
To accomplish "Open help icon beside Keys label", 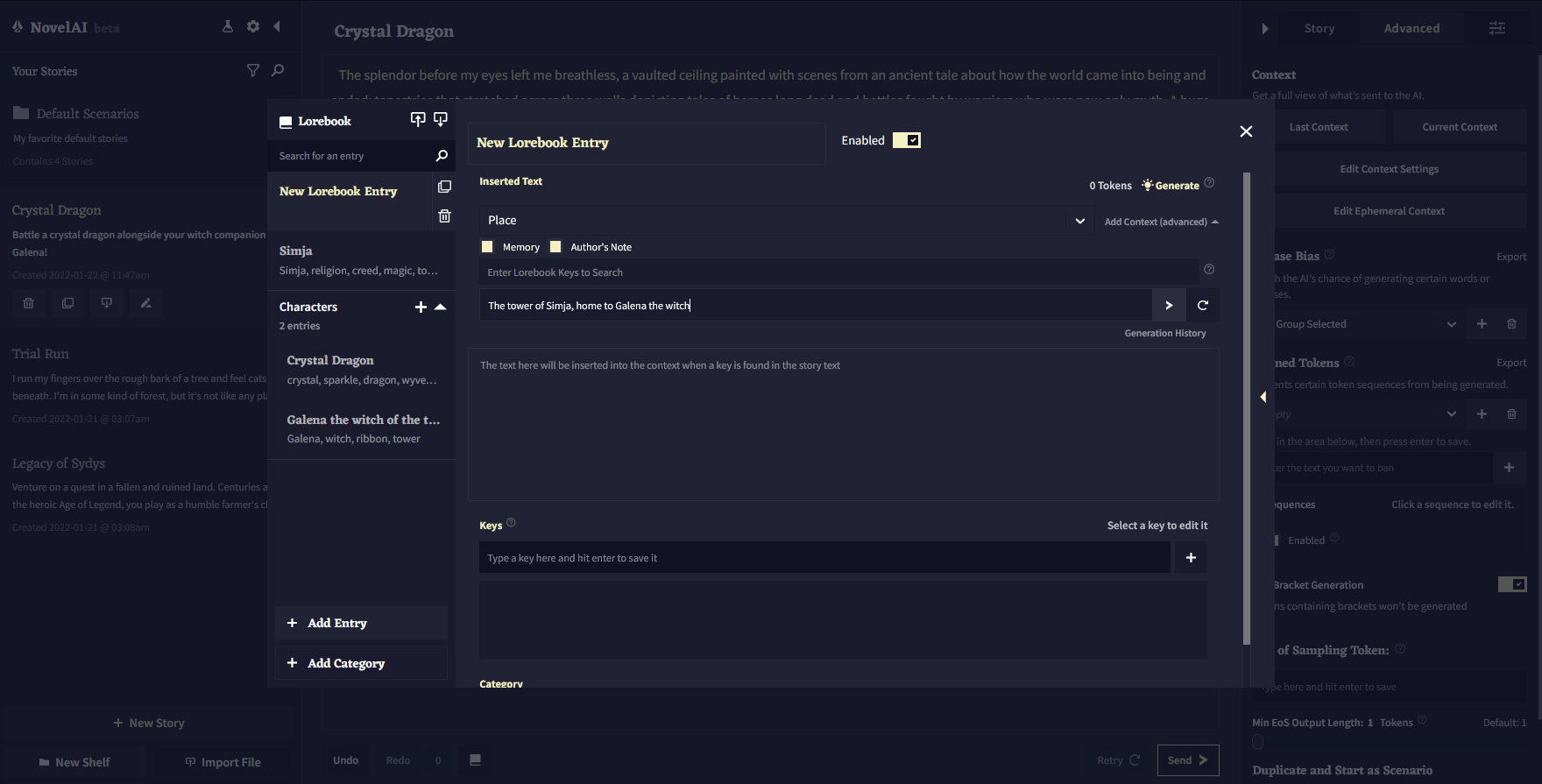I will [511, 523].
